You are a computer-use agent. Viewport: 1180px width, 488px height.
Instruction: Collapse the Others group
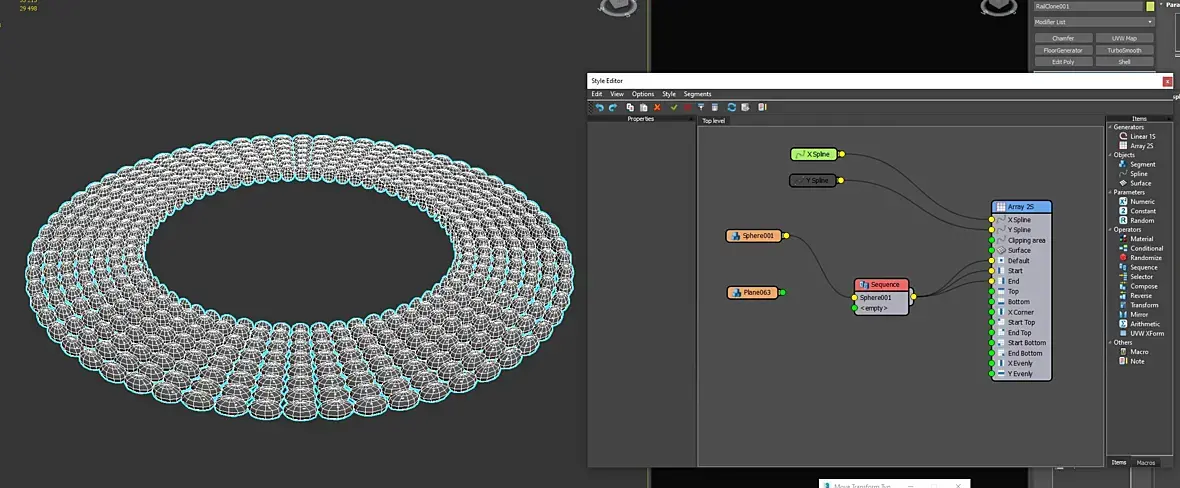point(1109,343)
